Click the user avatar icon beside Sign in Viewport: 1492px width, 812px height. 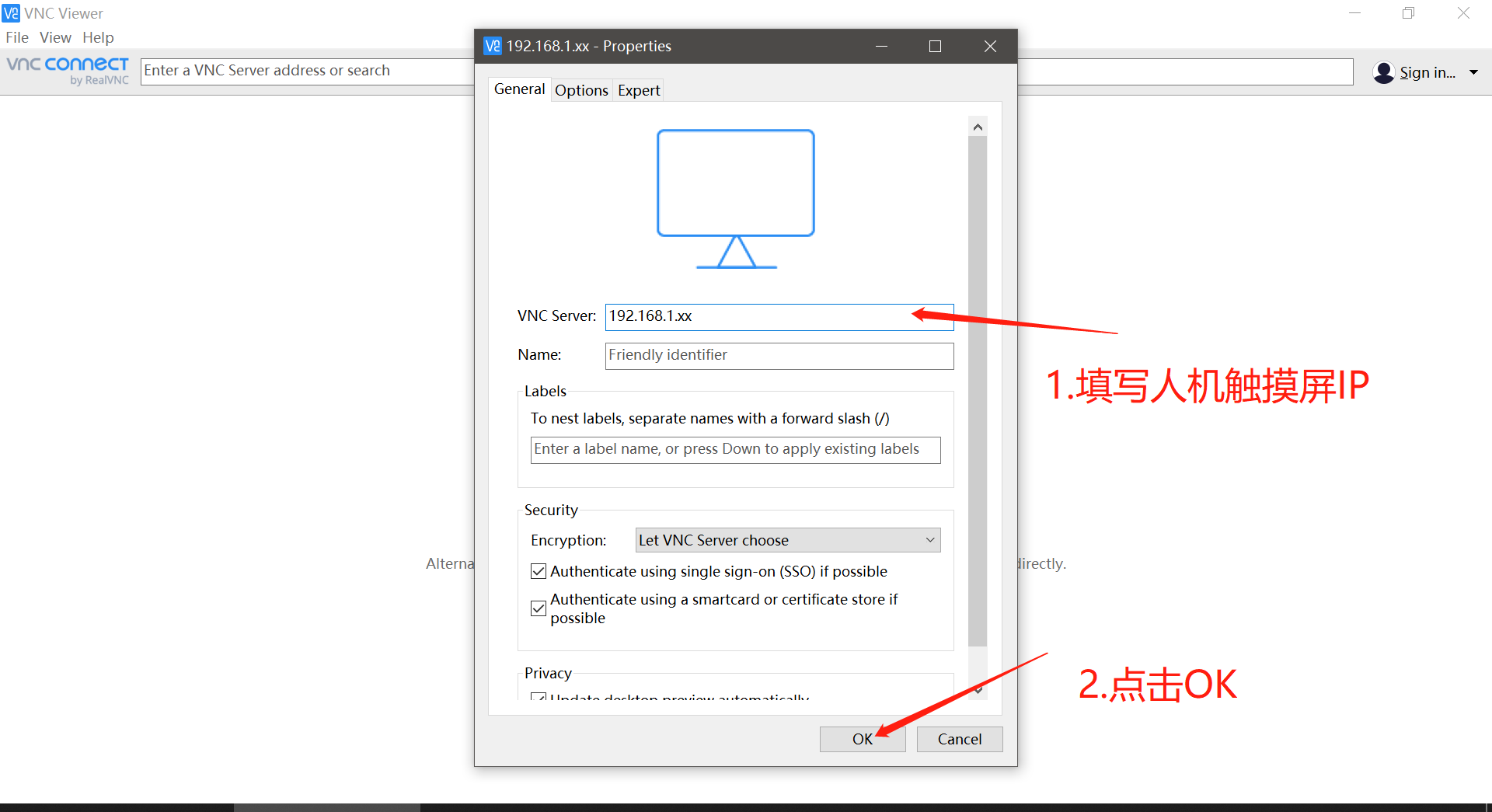coord(1383,72)
